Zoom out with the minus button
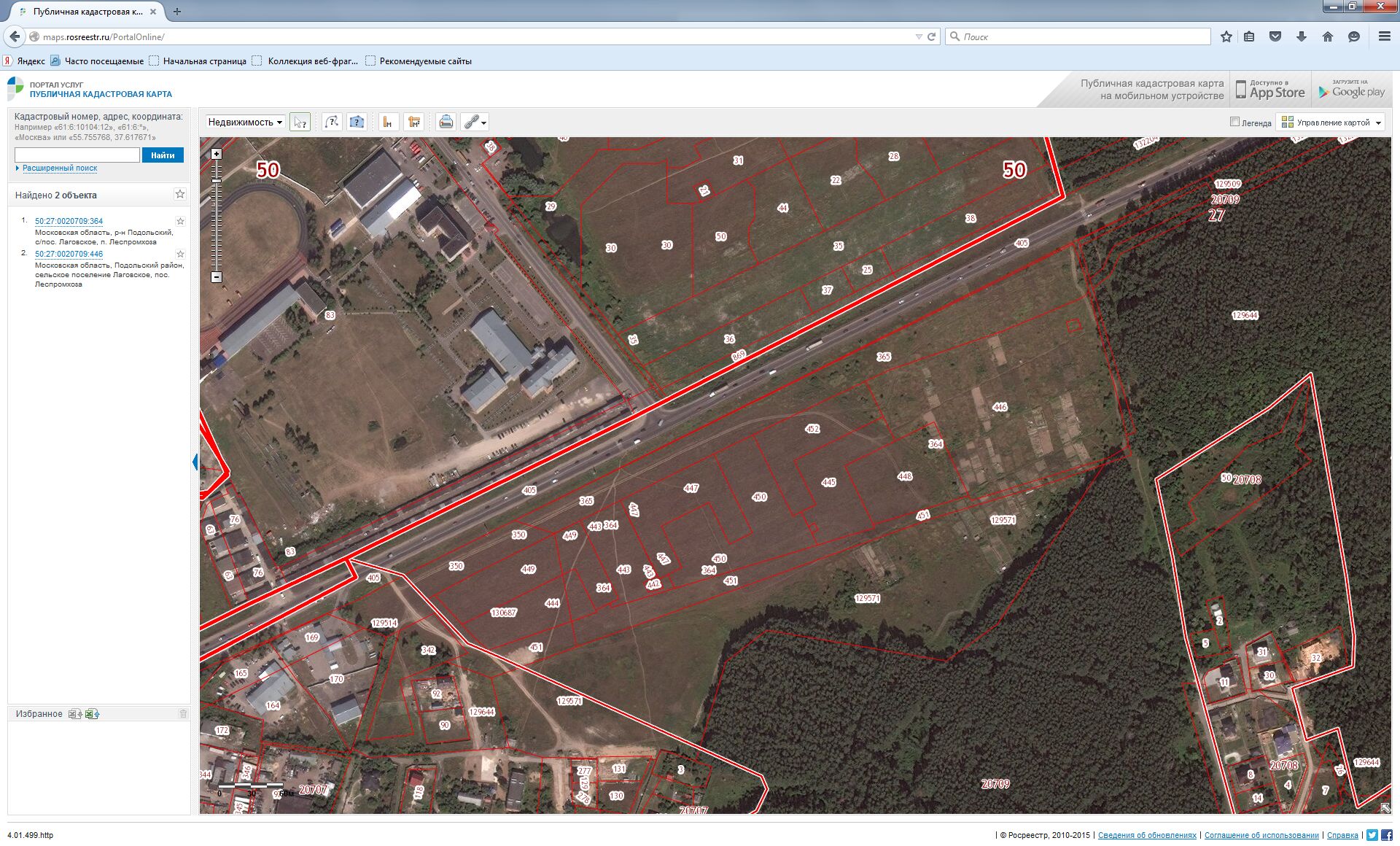This screenshot has width=1400, height=846. pyautogui.click(x=217, y=277)
